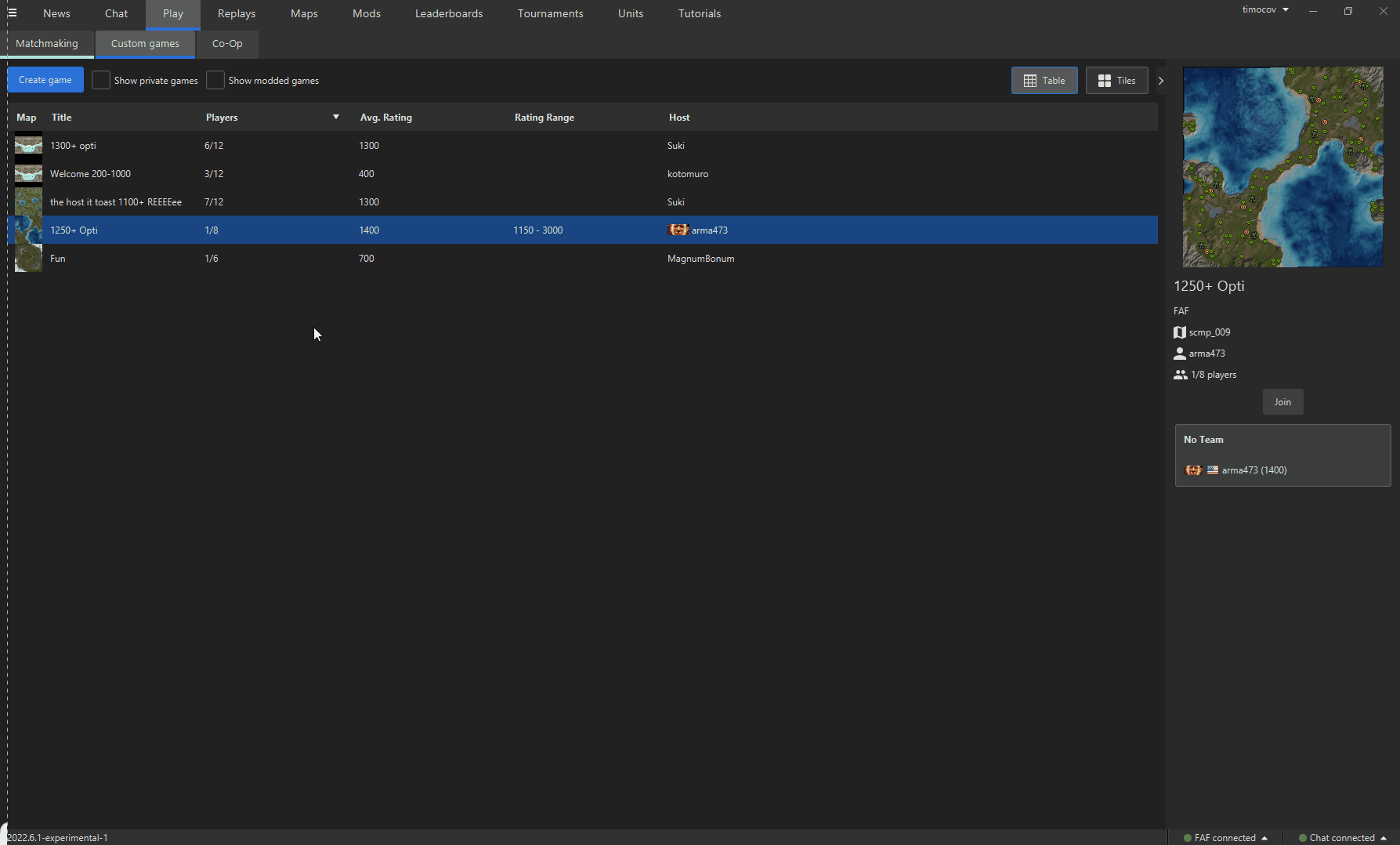The image size is (1400, 845).
Task: Click the Players column sort arrow
Action: (x=336, y=116)
